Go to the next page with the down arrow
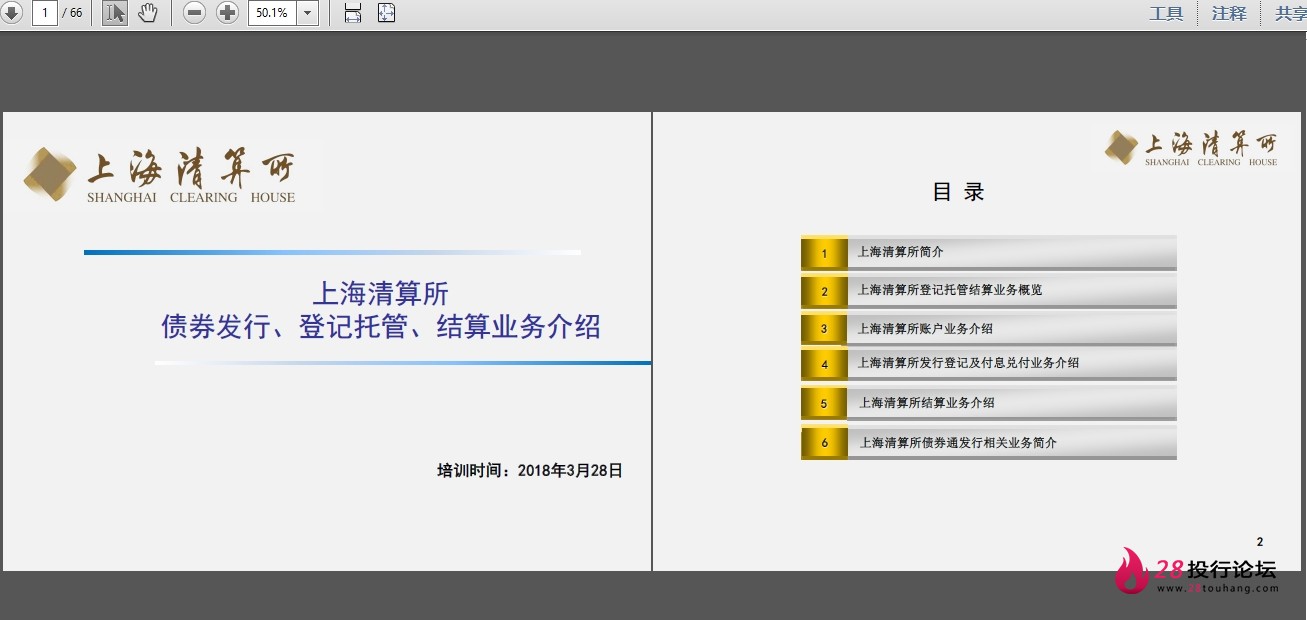The height and width of the screenshot is (620, 1307). 11,13
